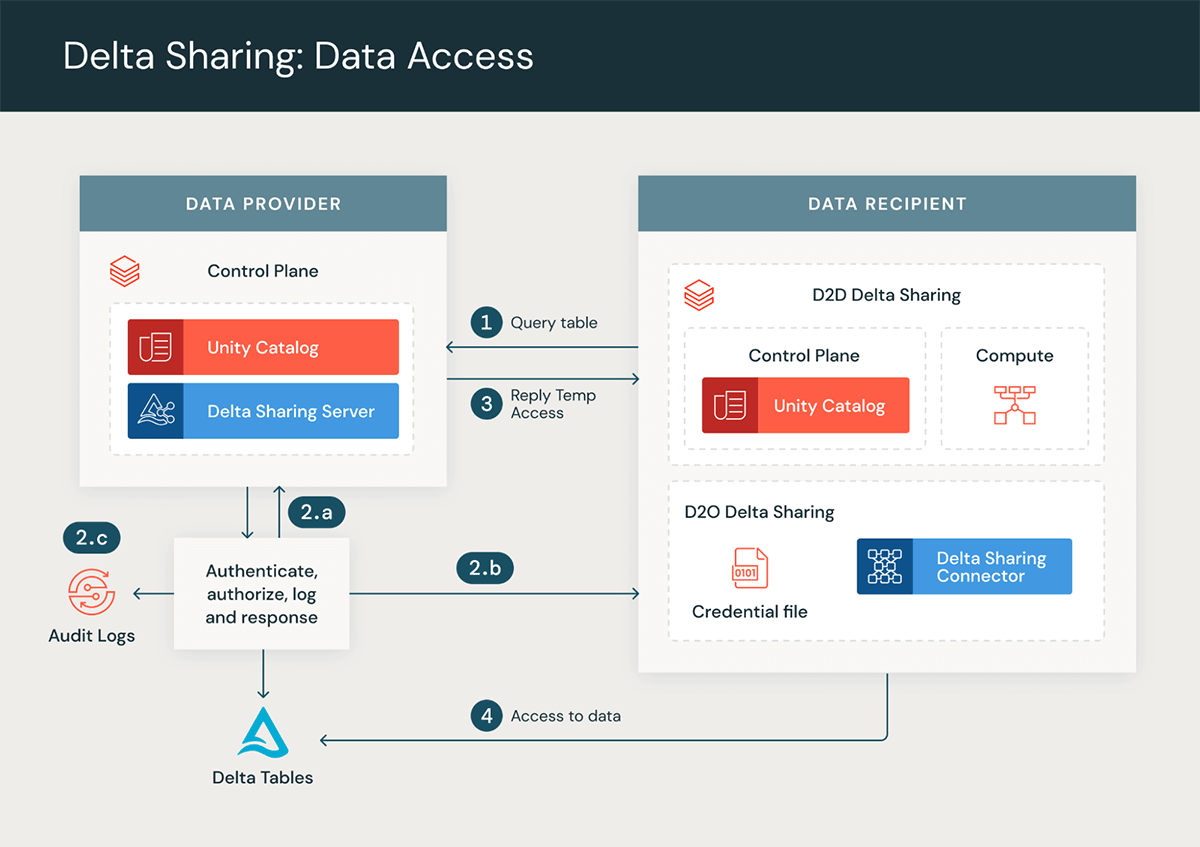This screenshot has width=1200, height=847.
Task: Select the circular Audit Logs icon
Action: (91, 592)
